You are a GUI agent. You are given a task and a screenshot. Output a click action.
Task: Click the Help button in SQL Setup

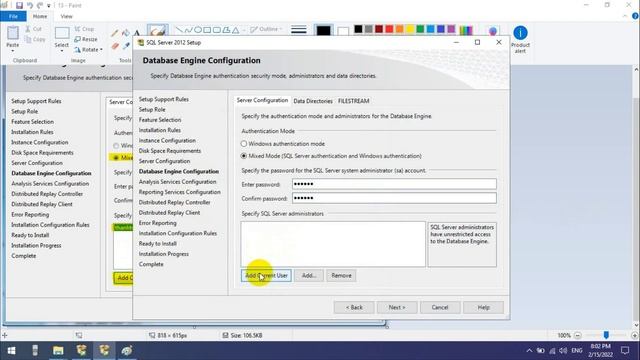(x=483, y=307)
